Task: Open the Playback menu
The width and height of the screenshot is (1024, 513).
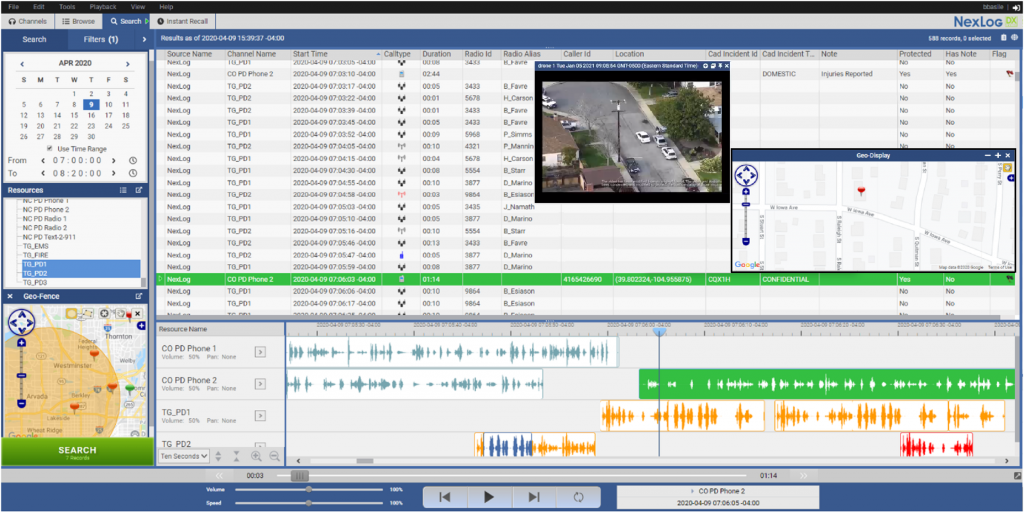Action: 103,7
